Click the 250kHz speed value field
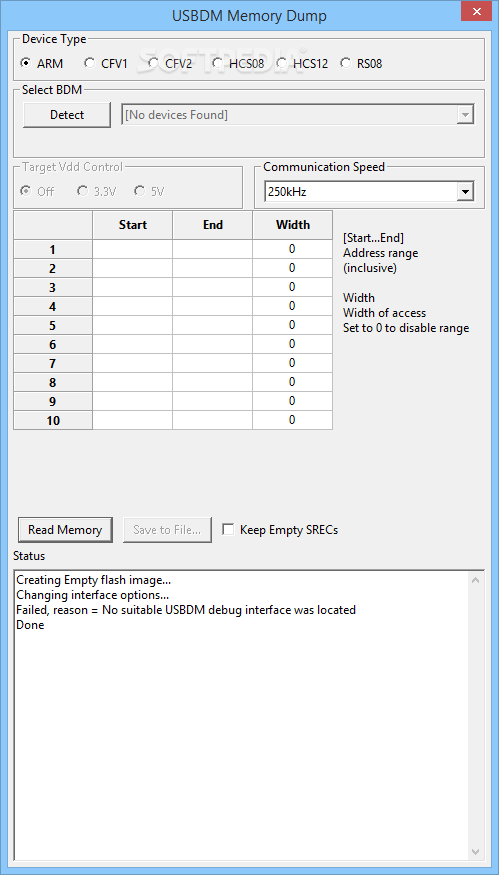499x875 pixels. [359, 192]
